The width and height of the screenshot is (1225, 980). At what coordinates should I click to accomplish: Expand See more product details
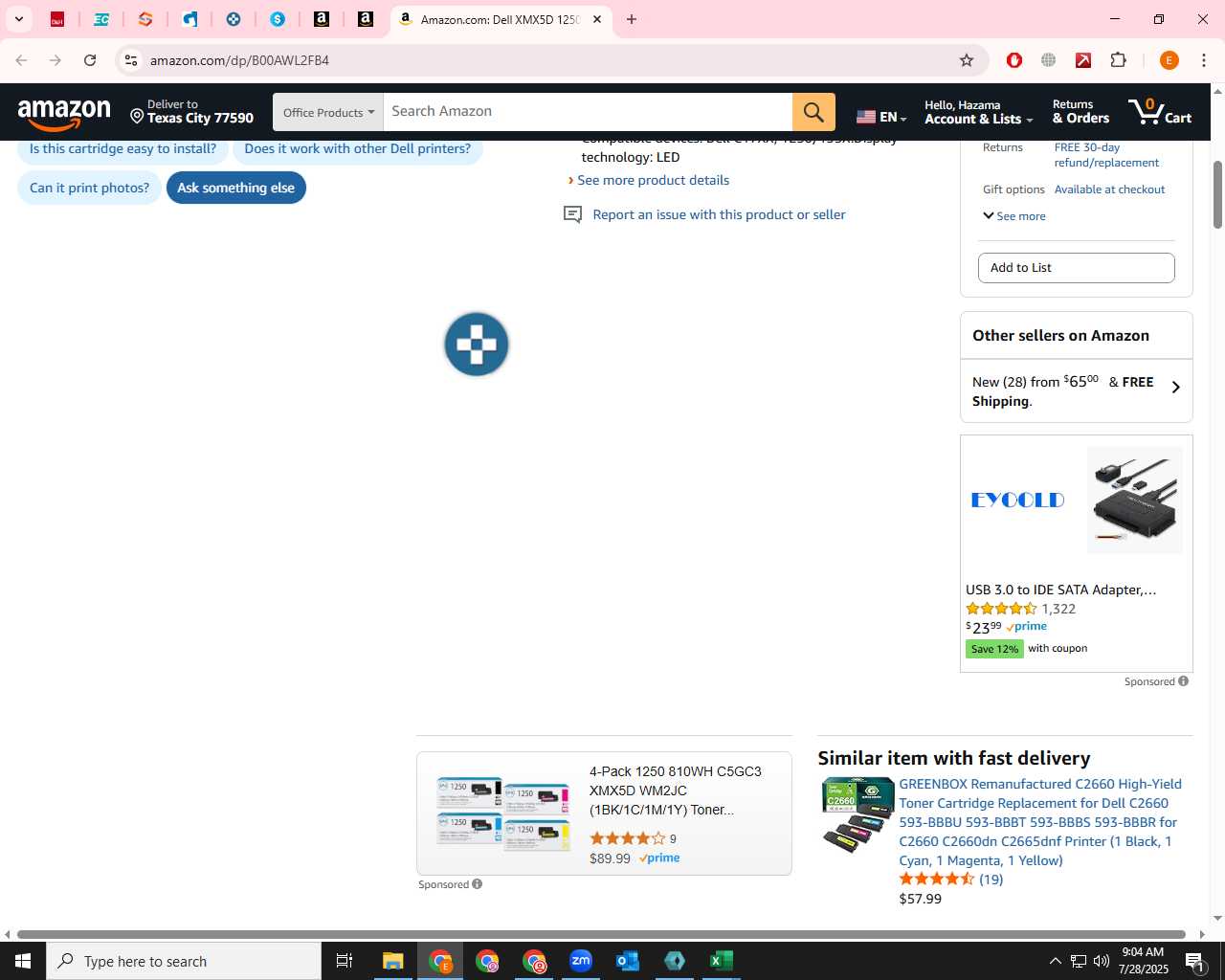coord(653,180)
